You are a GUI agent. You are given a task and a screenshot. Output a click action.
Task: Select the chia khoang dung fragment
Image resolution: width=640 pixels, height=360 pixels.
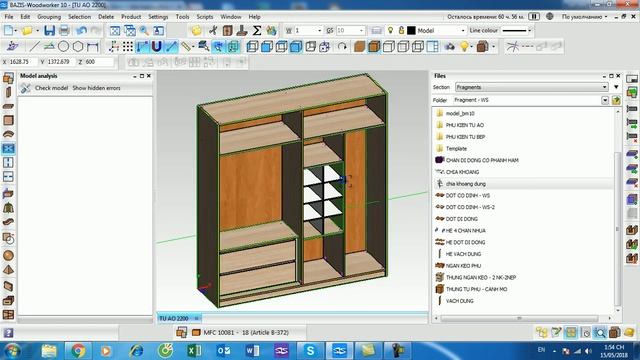(x=465, y=184)
